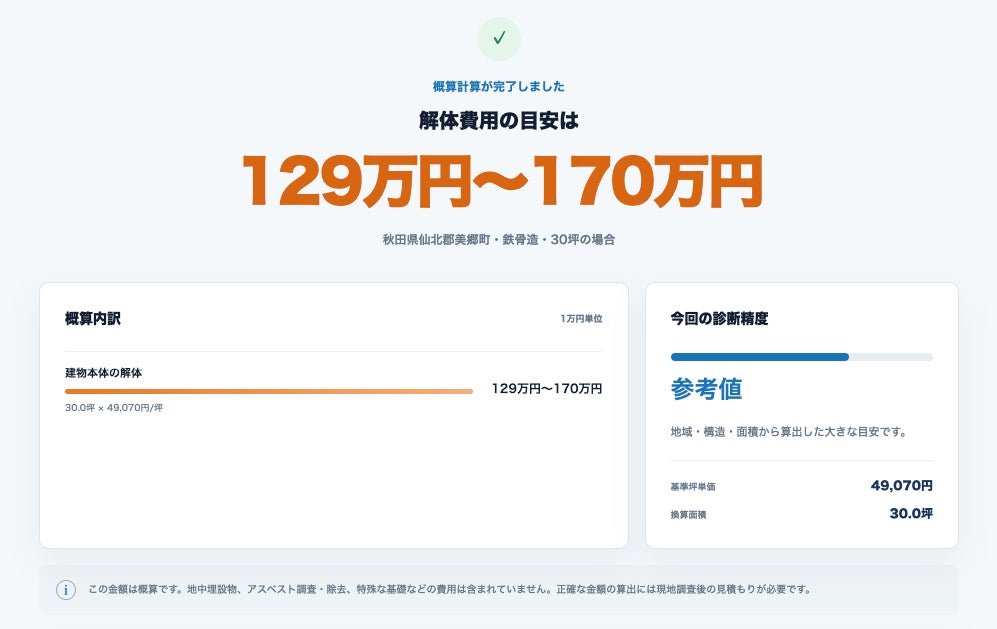Click the green checkmark completion icon
This screenshot has width=997, height=629.
tap(499, 39)
